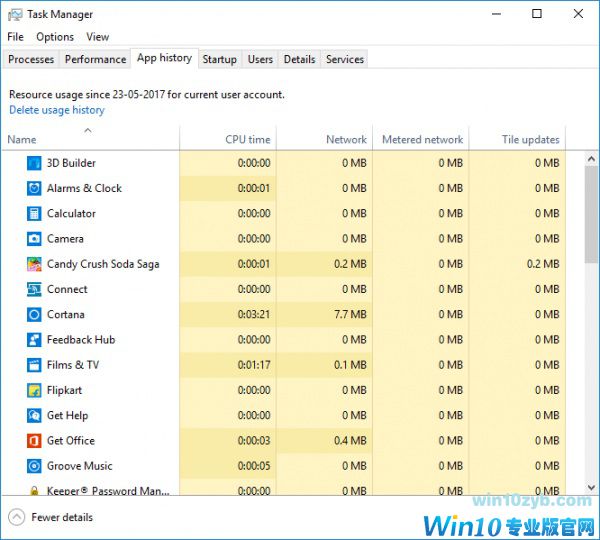Click the Camera app icon
The height and width of the screenshot is (540, 600).
[34, 239]
